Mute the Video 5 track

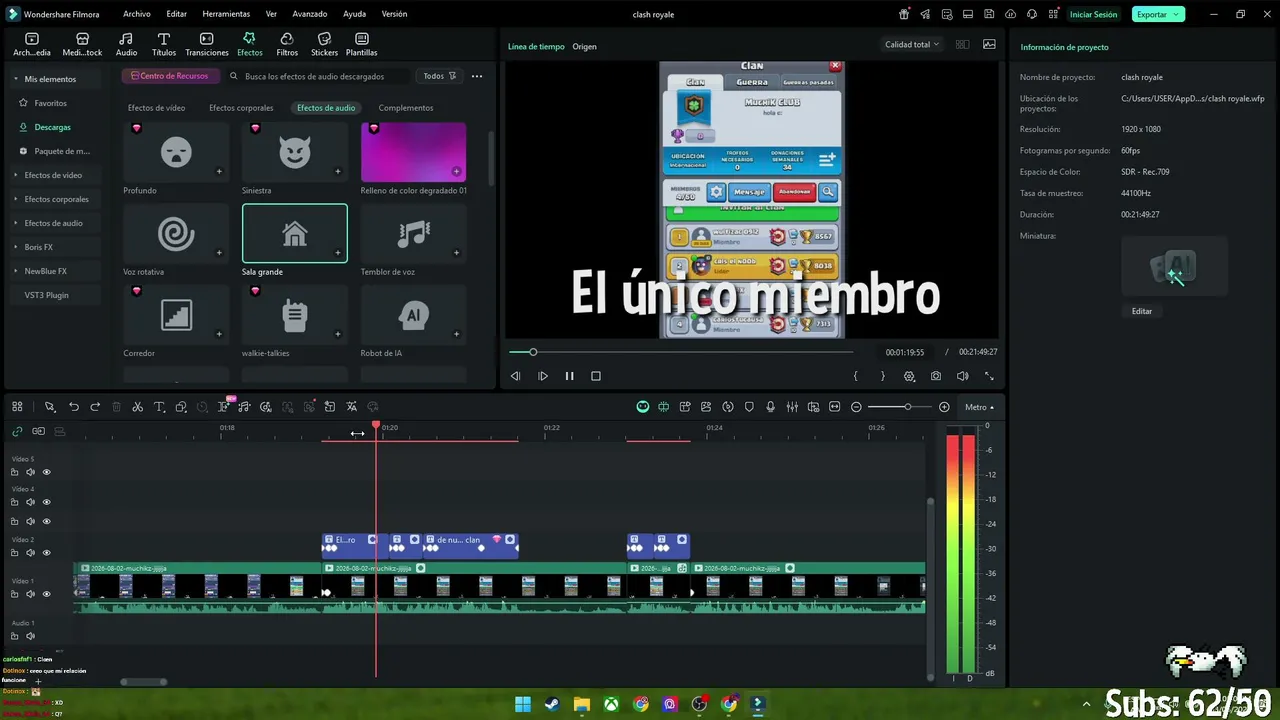(x=30, y=472)
